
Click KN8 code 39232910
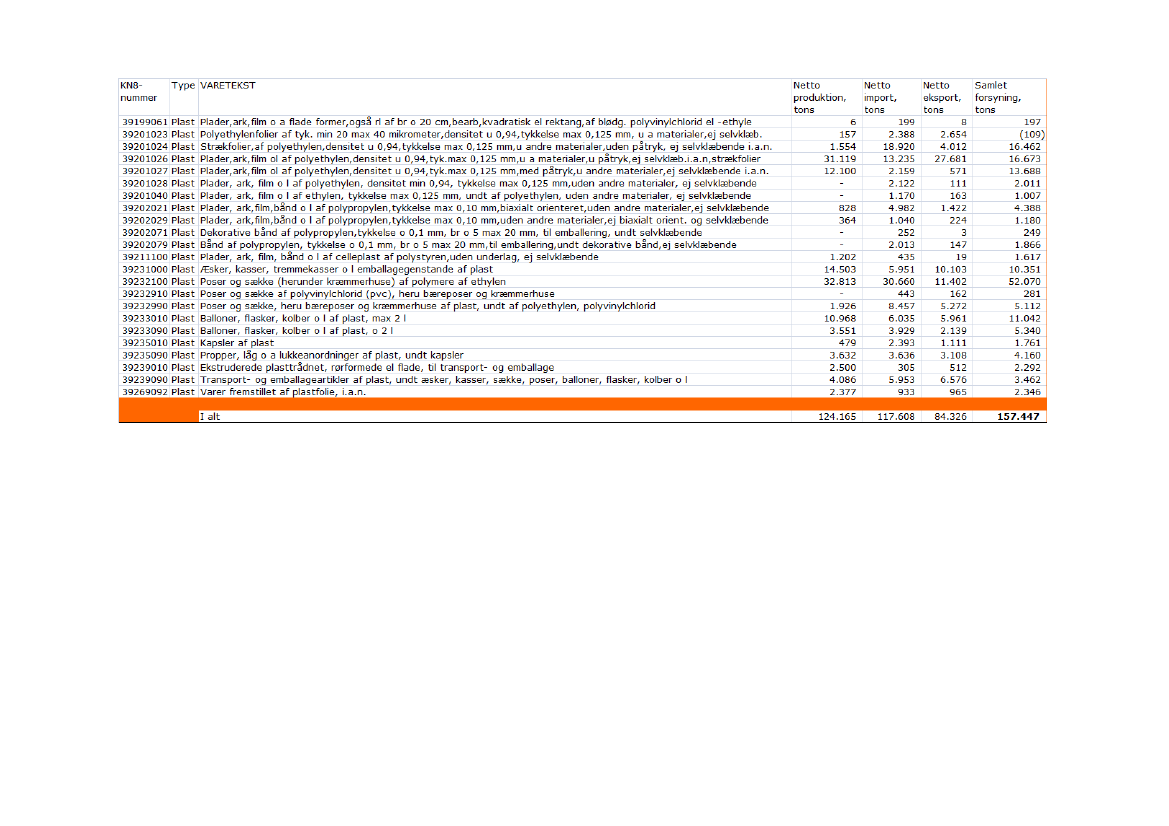(145, 294)
